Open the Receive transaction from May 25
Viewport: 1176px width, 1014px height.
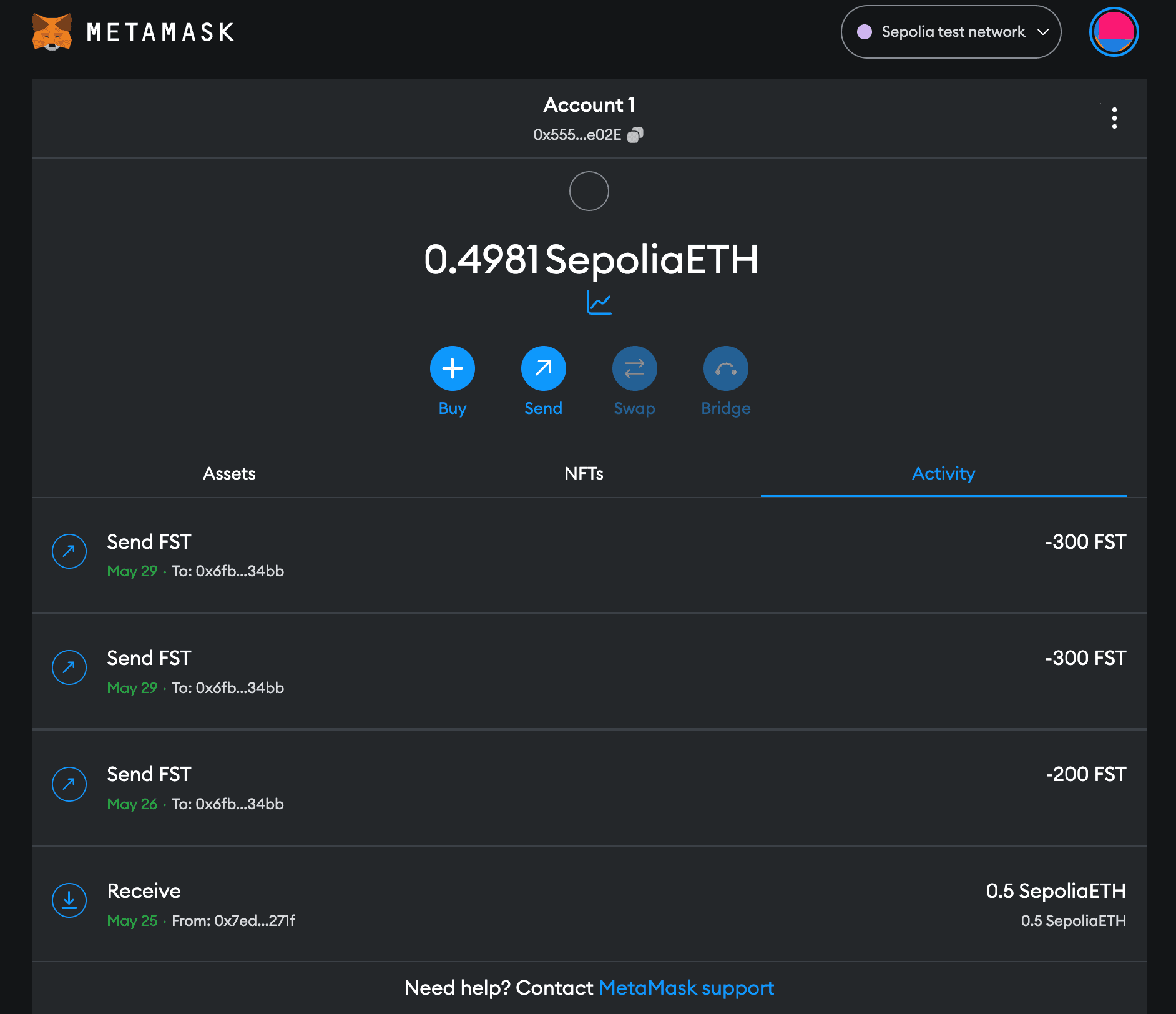[589, 905]
